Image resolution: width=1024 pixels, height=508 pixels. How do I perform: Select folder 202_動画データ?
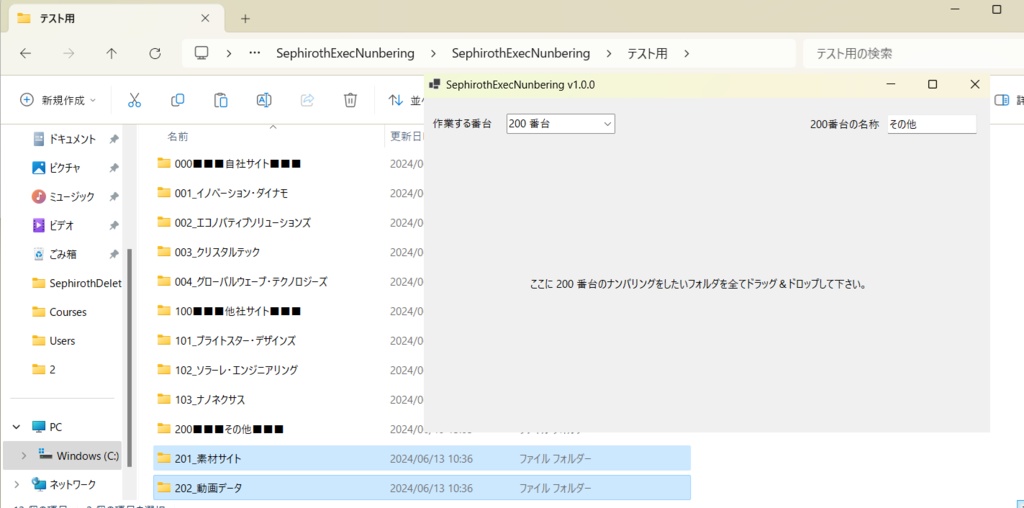[x=422, y=488]
